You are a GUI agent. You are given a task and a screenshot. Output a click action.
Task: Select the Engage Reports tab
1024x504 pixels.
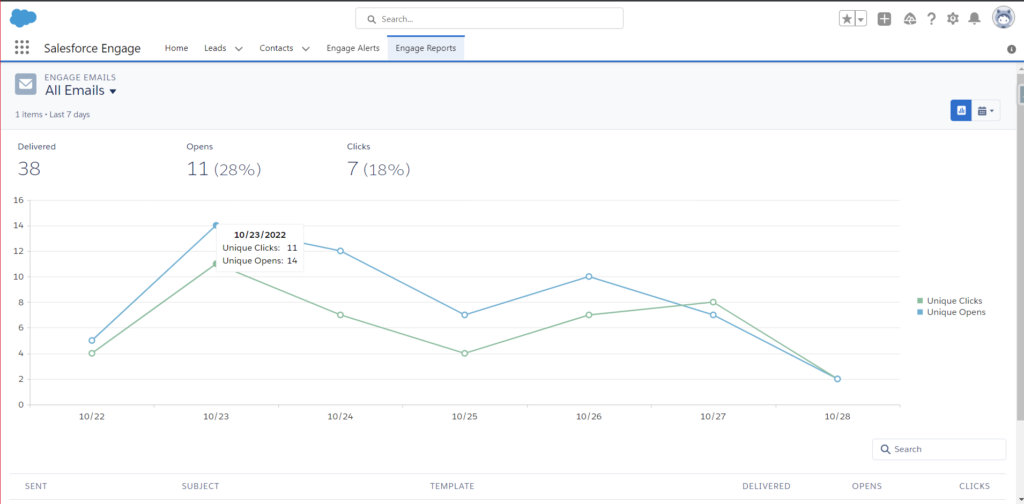426,48
